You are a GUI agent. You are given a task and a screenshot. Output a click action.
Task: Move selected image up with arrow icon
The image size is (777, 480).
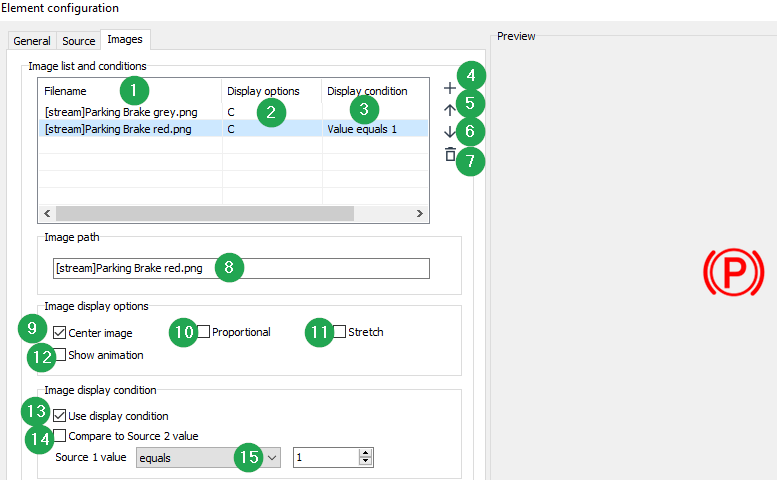pos(449,110)
